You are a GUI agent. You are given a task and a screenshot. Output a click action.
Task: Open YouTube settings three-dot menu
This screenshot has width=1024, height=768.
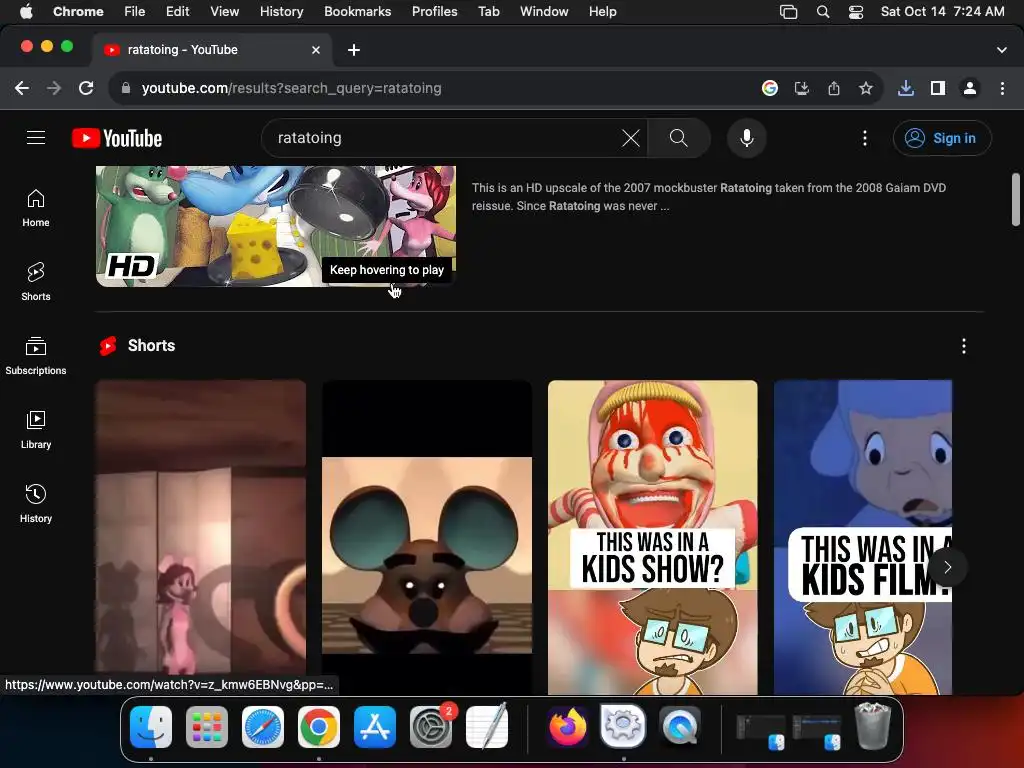[x=865, y=138]
